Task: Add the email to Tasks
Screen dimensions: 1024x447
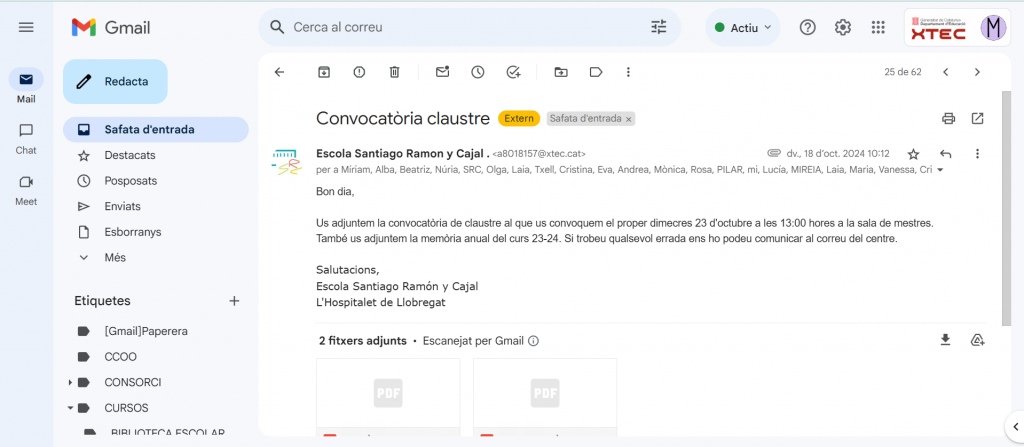Action: [x=513, y=72]
